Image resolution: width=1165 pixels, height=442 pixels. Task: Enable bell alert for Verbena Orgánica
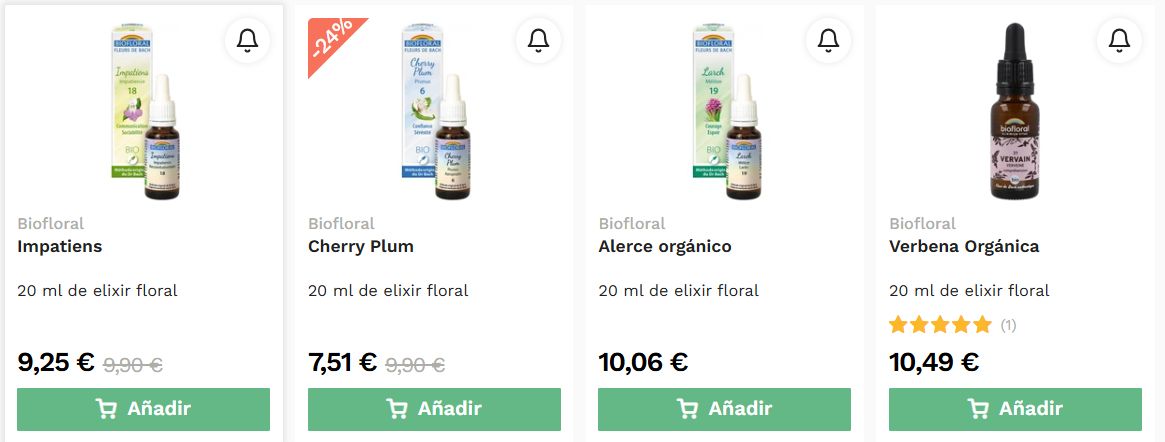tap(1119, 41)
